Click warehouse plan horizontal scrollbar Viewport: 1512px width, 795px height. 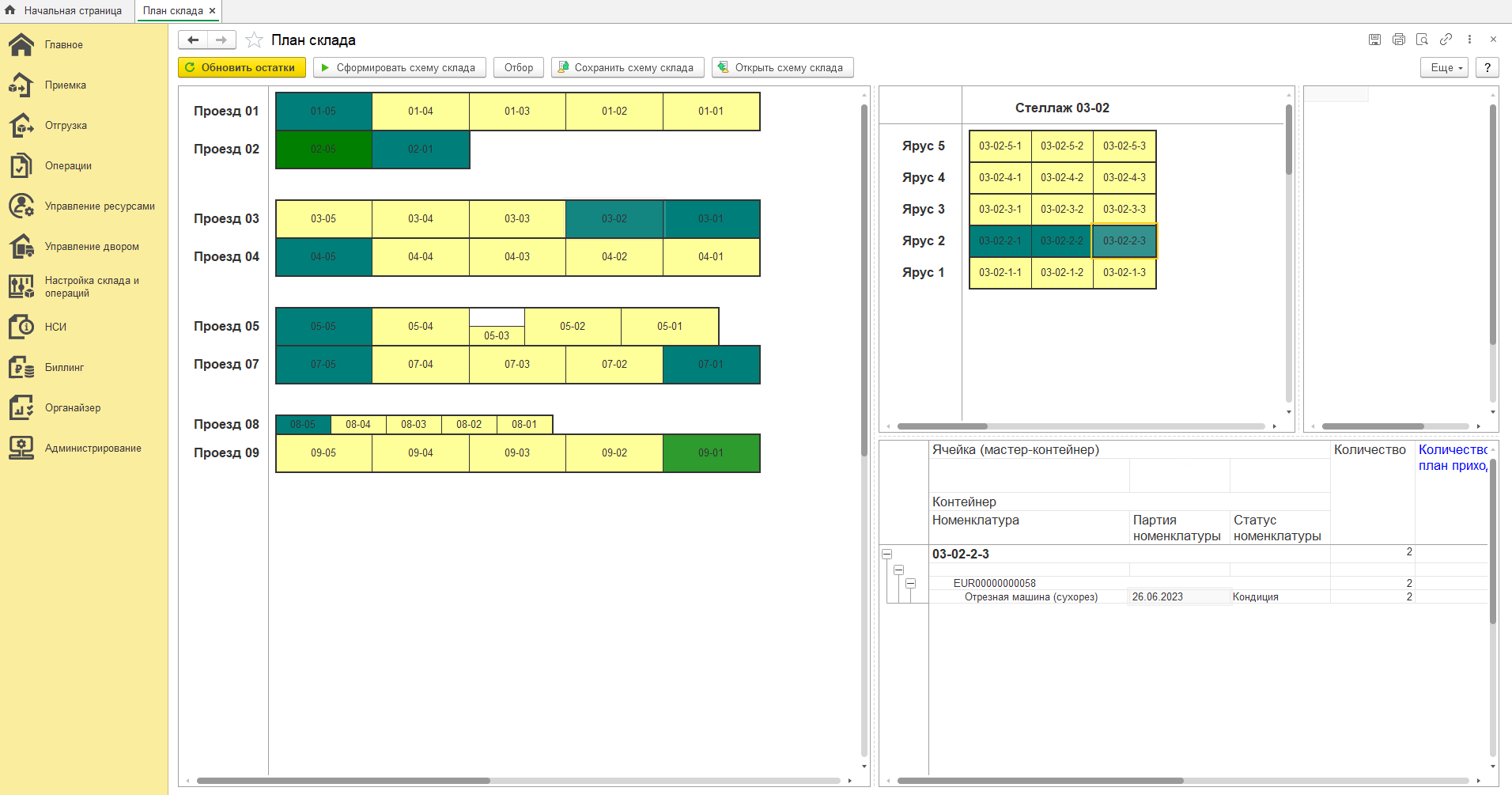point(343,781)
